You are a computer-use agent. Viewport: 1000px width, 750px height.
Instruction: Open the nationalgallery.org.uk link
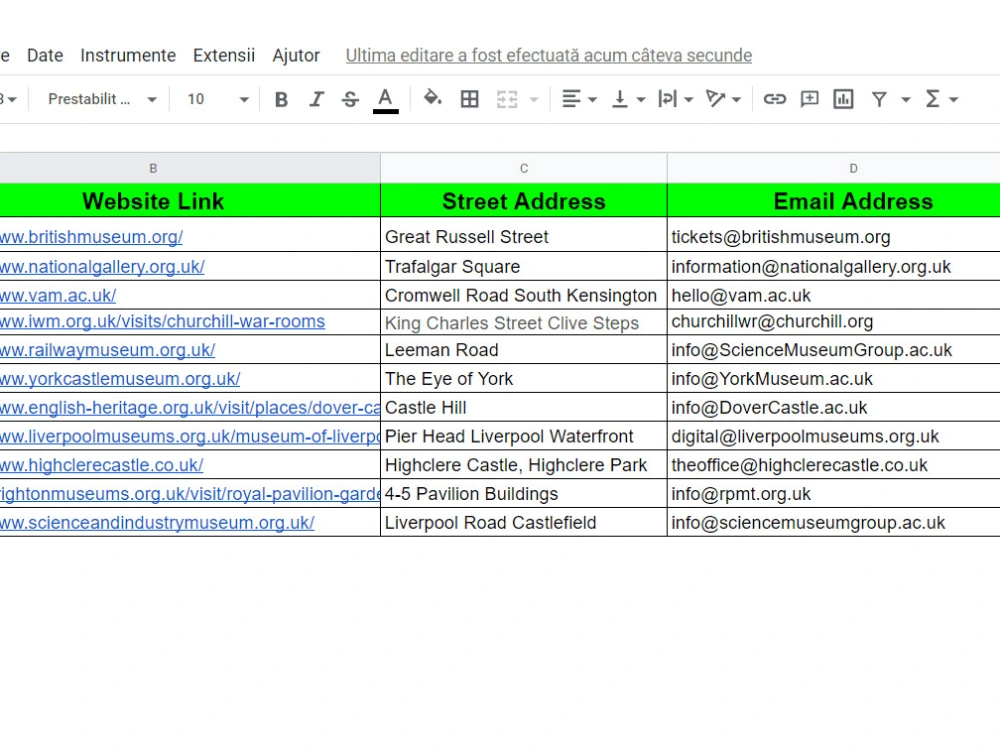(102, 267)
